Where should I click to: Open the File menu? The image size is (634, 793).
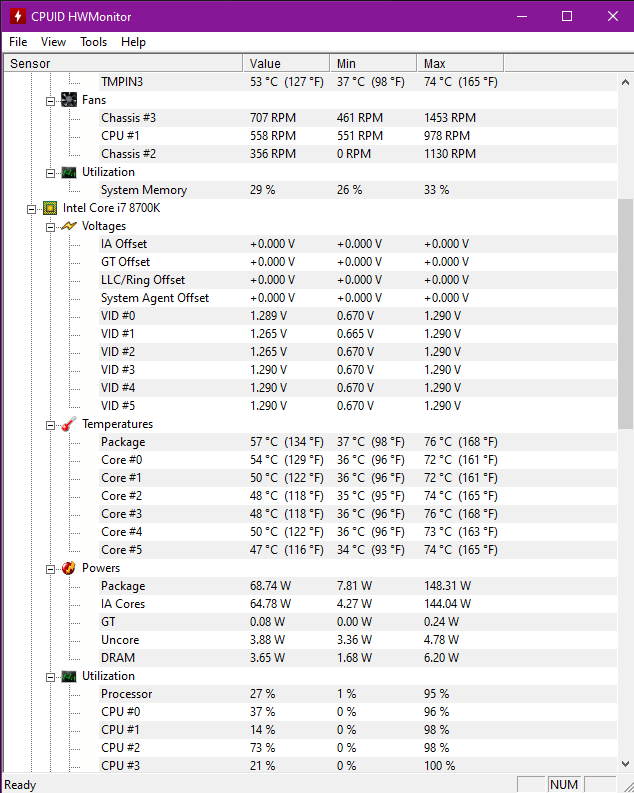tap(18, 42)
